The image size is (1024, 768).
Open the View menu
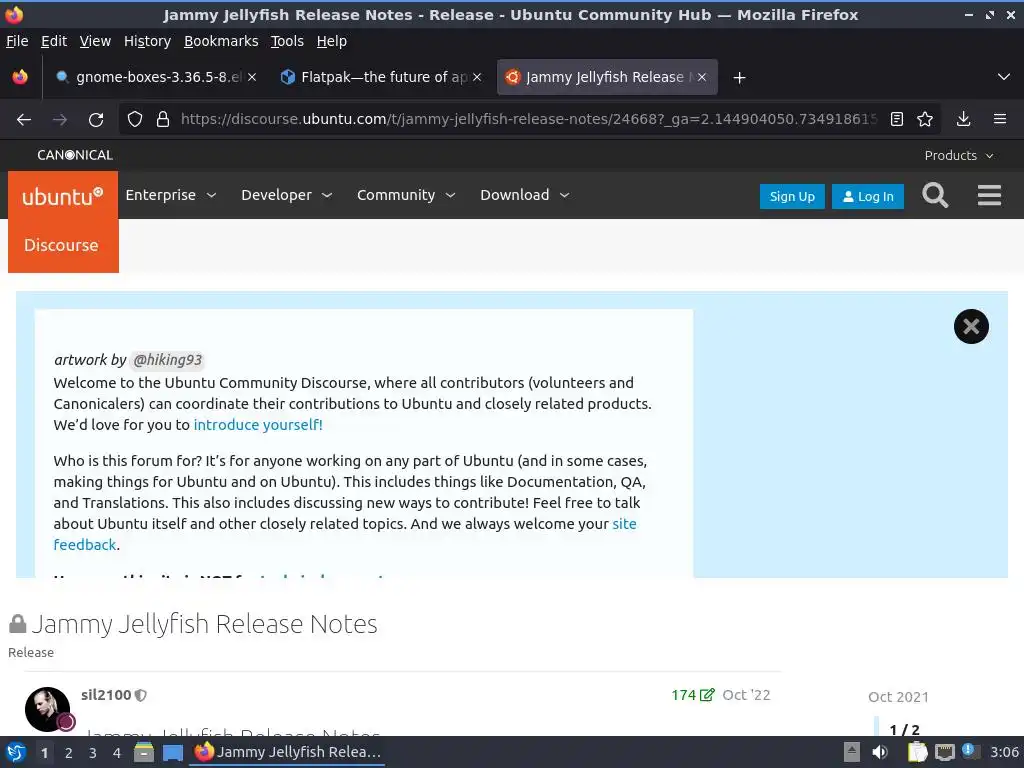(95, 41)
